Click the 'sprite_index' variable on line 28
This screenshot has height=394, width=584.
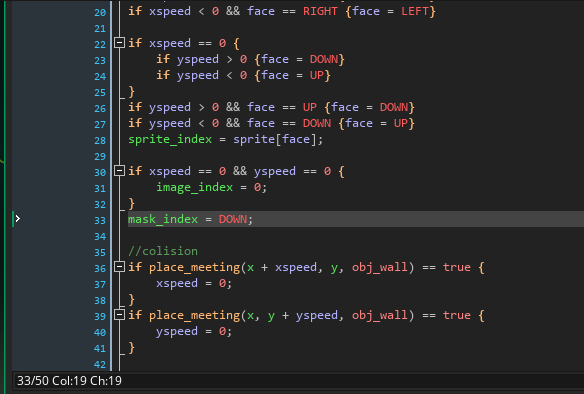[x=170, y=140]
